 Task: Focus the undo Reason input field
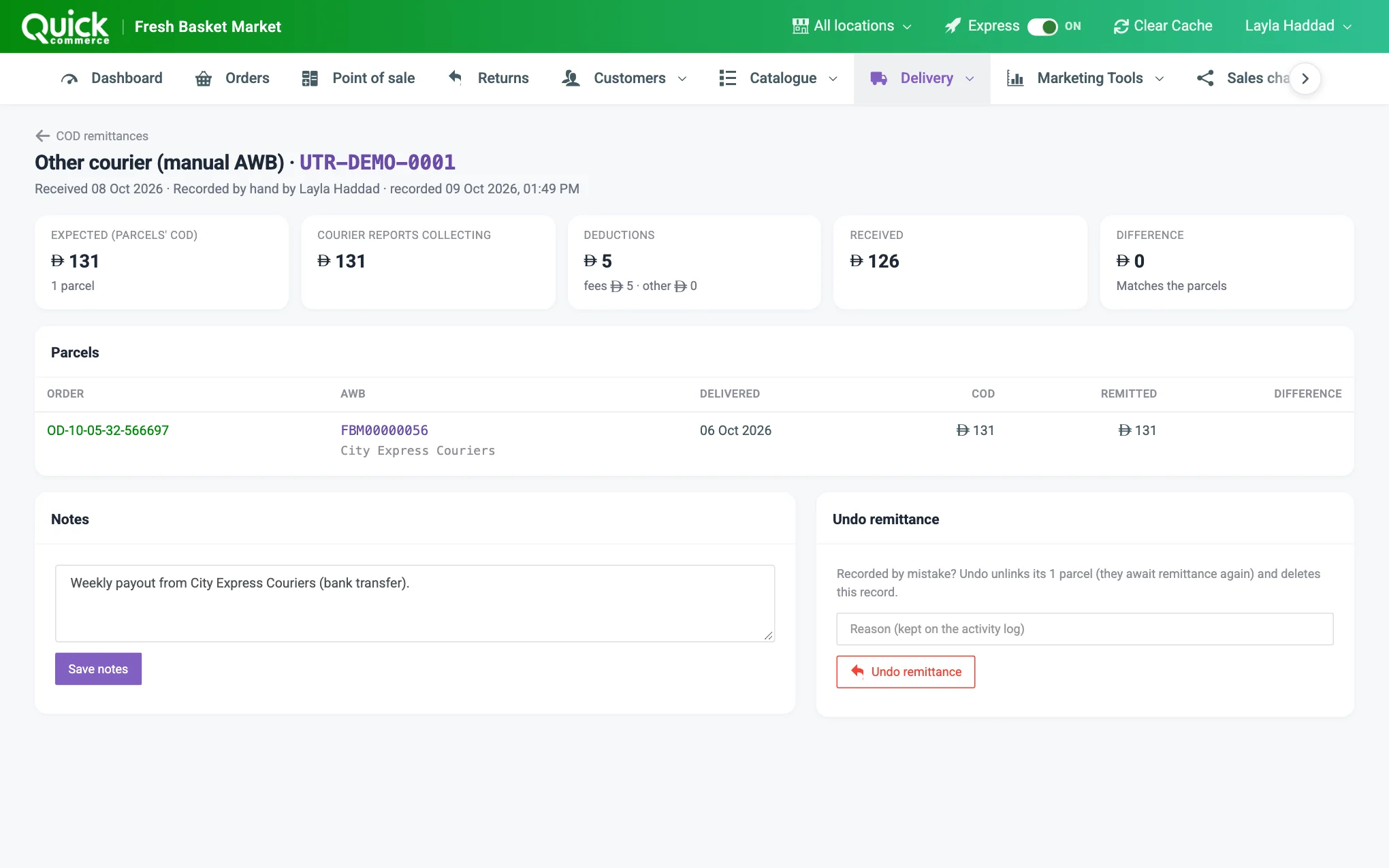[1085, 629]
